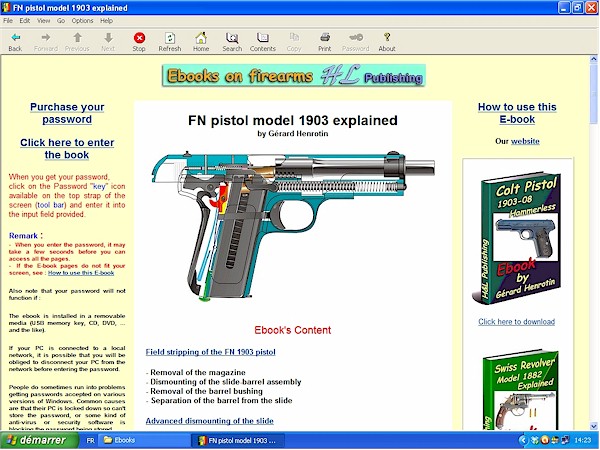
Task: Click the 14:23 system clock
Action: pyautogui.click(x=582, y=440)
